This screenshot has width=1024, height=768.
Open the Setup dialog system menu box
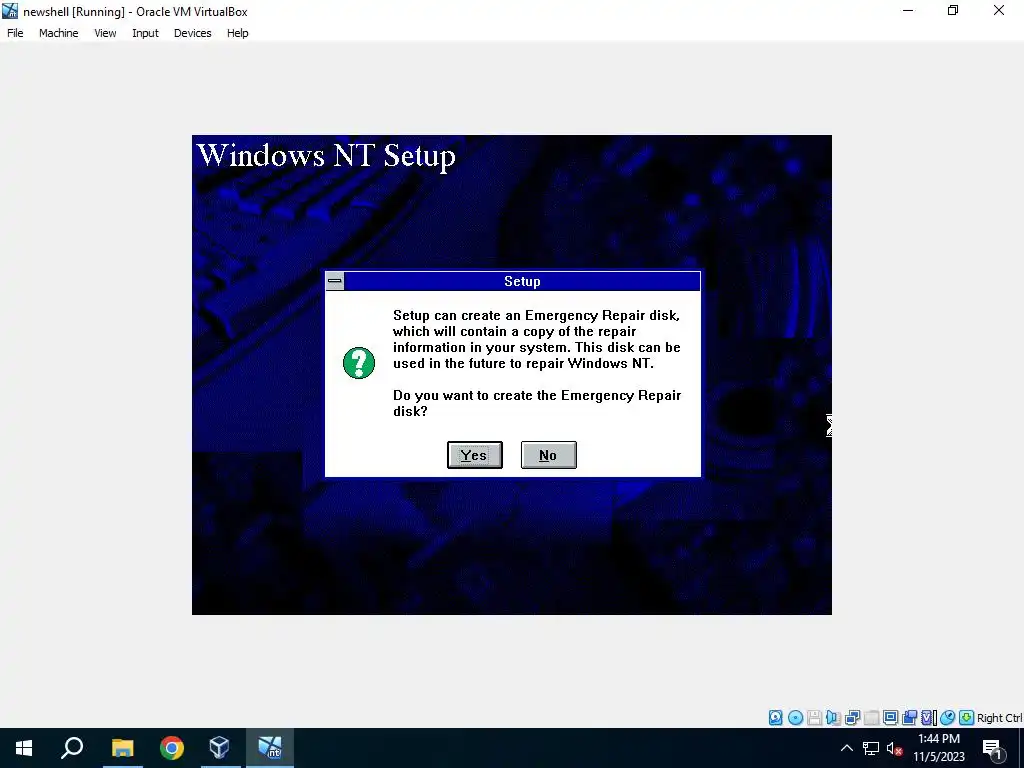click(334, 281)
